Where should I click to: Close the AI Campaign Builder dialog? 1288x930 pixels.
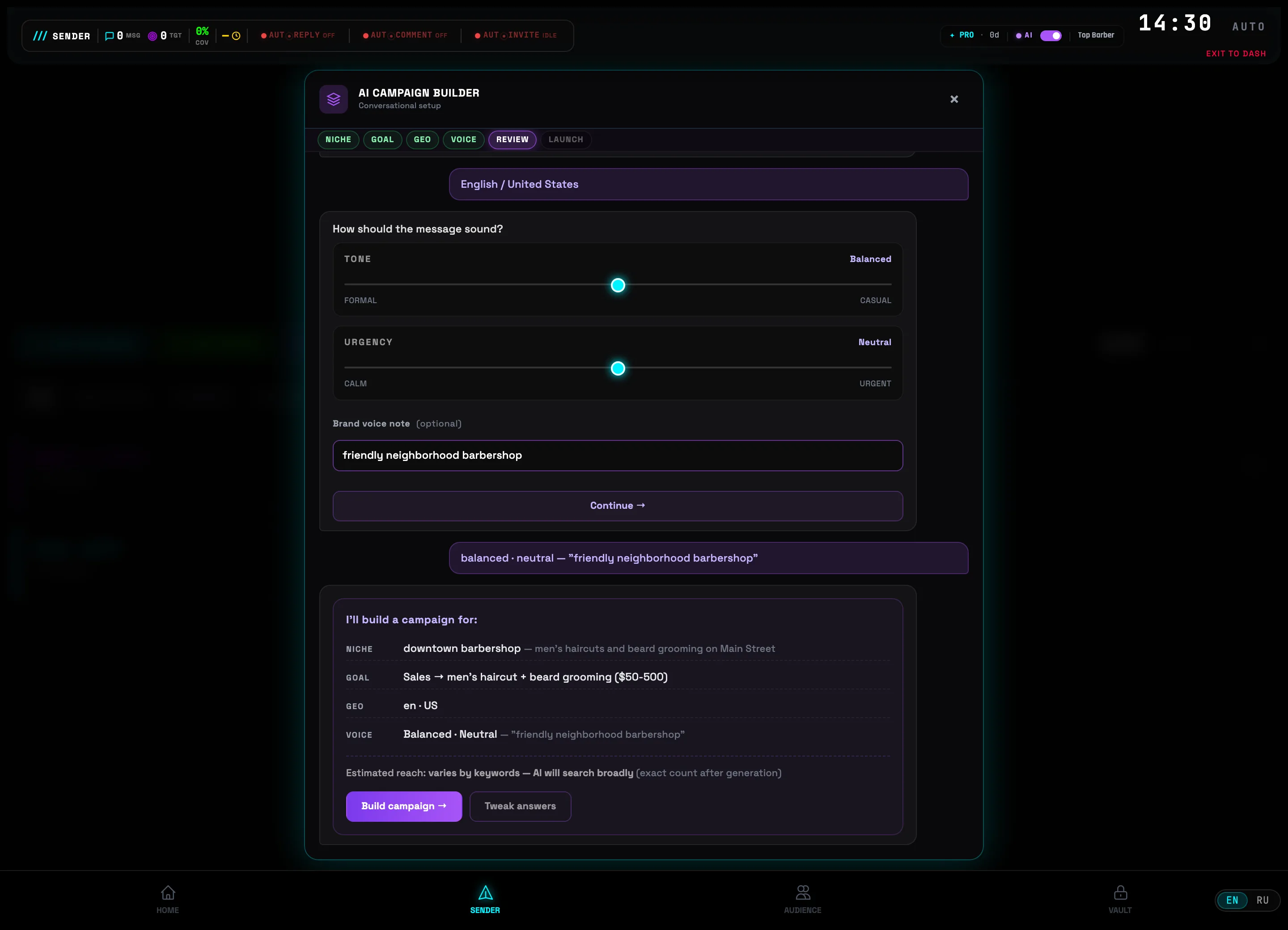tap(954, 99)
